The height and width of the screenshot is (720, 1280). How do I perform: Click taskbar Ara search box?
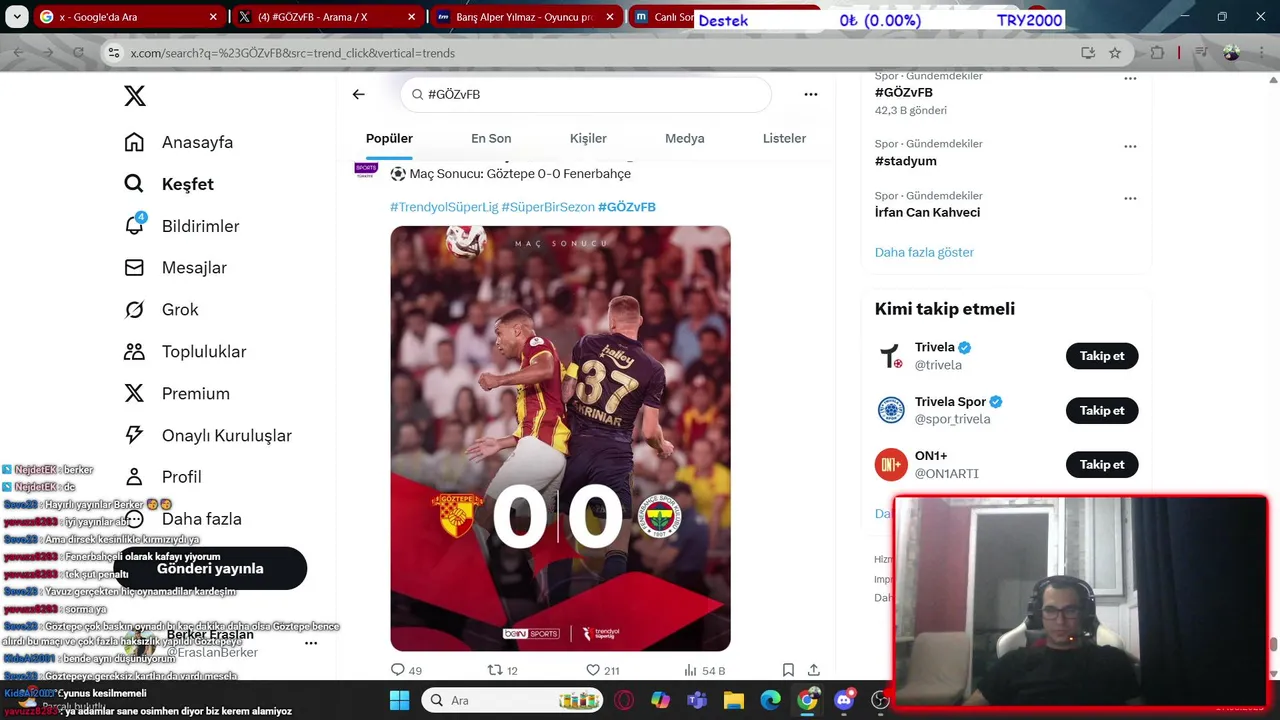click(x=511, y=700)
